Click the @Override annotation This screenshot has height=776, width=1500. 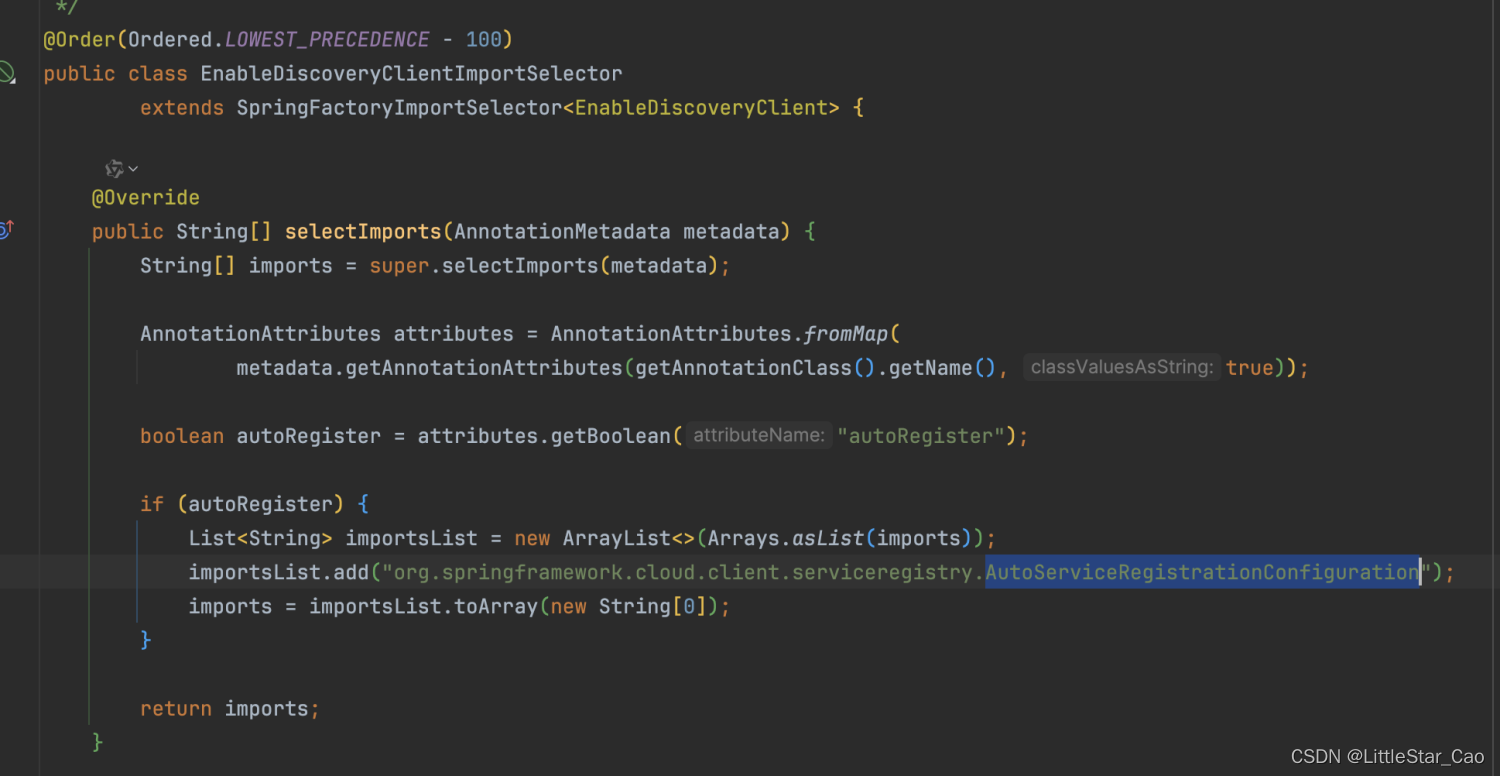pyautogui.click(x=146, y=198)
